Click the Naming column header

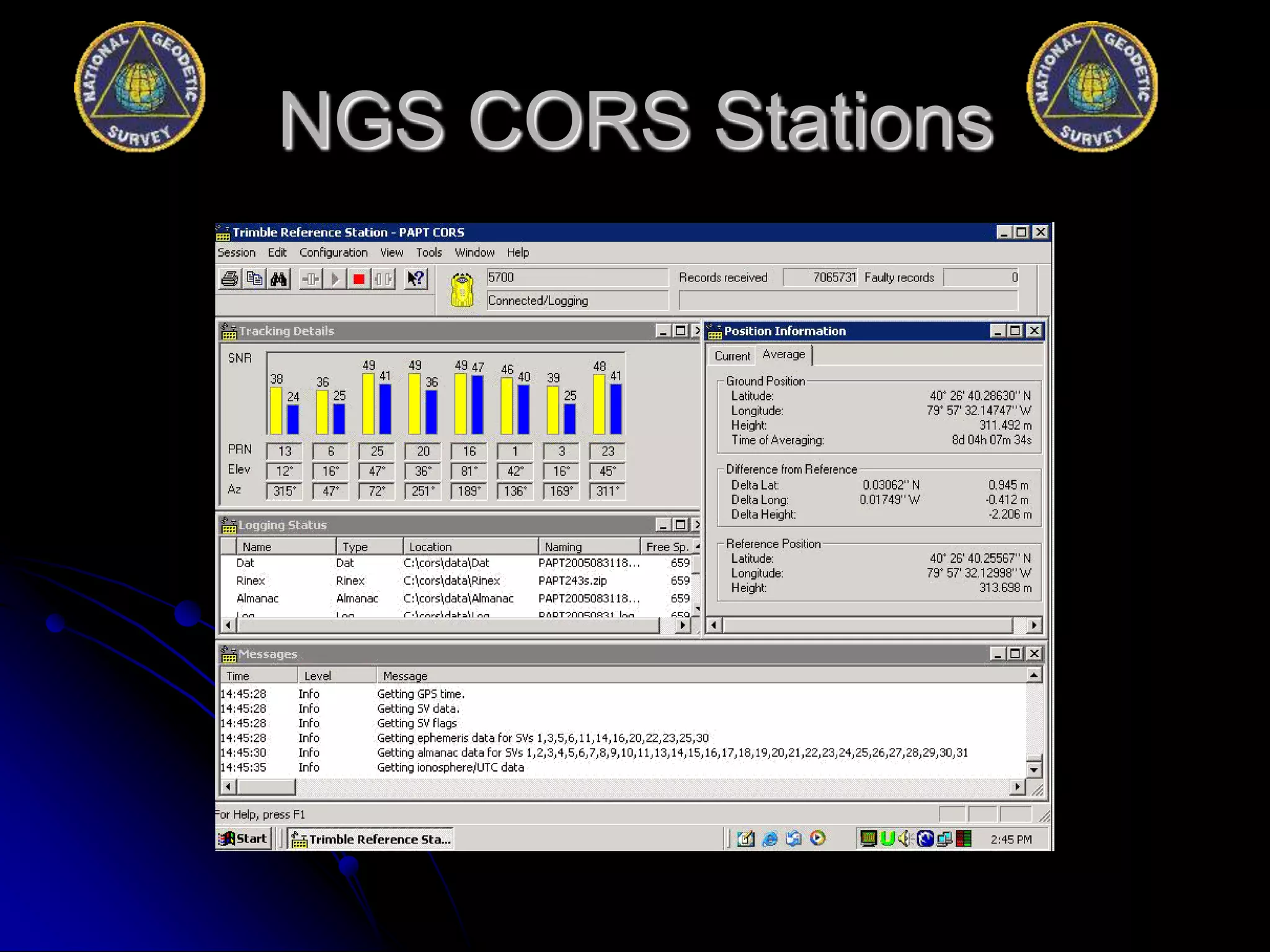click(x=589, y=547)
